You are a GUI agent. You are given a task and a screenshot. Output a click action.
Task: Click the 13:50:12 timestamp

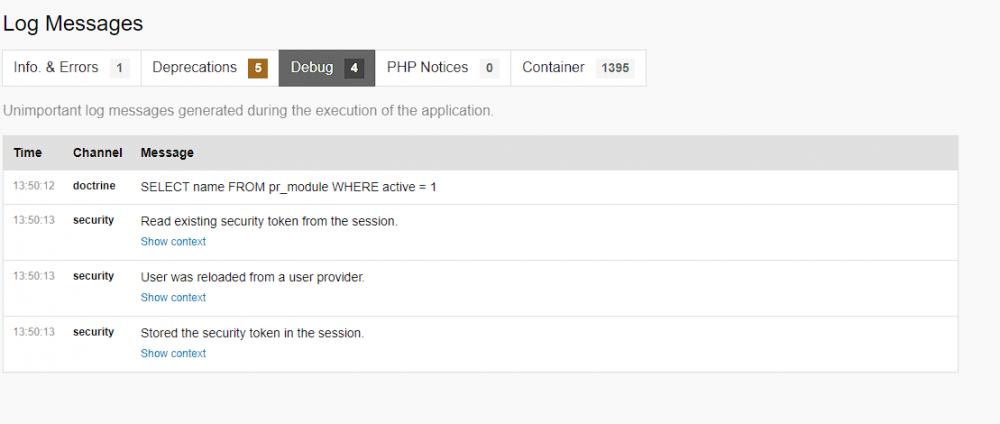34,186
